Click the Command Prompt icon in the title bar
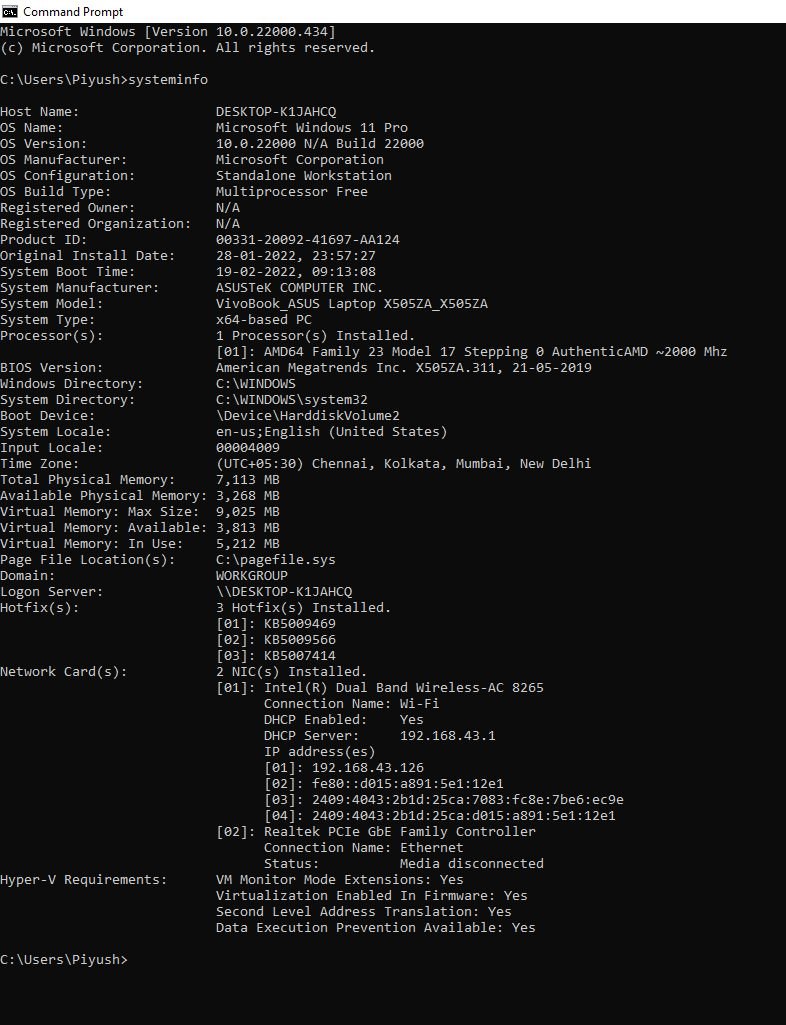786x1025 pixels. click(10, 11)
